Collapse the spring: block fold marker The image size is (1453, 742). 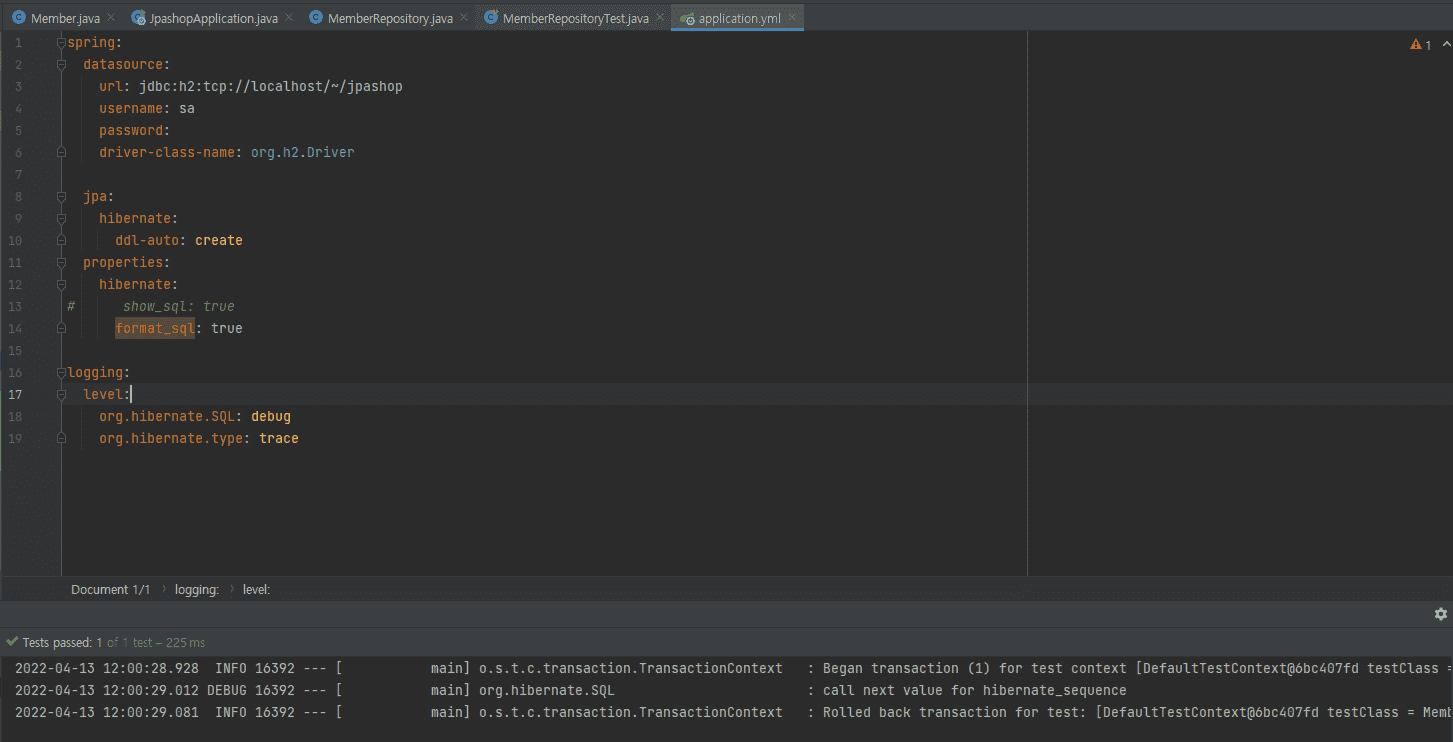62,42
